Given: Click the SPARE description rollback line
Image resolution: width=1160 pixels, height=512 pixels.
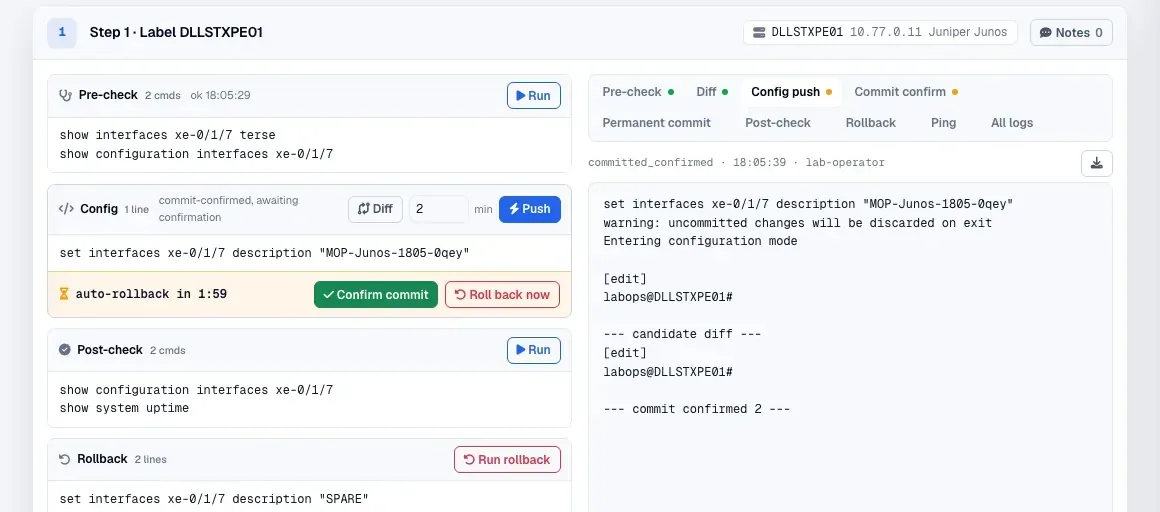Looking at the screenshot, I should tap(214, 499).
